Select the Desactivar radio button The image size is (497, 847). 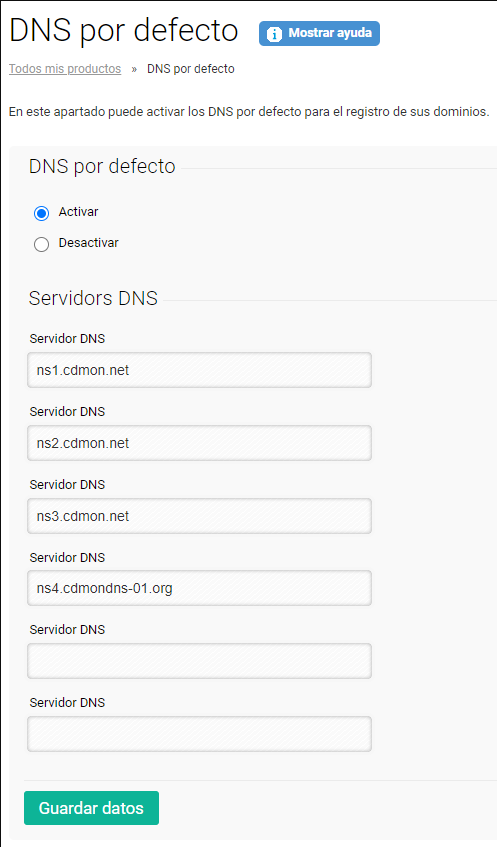point(42,244)
